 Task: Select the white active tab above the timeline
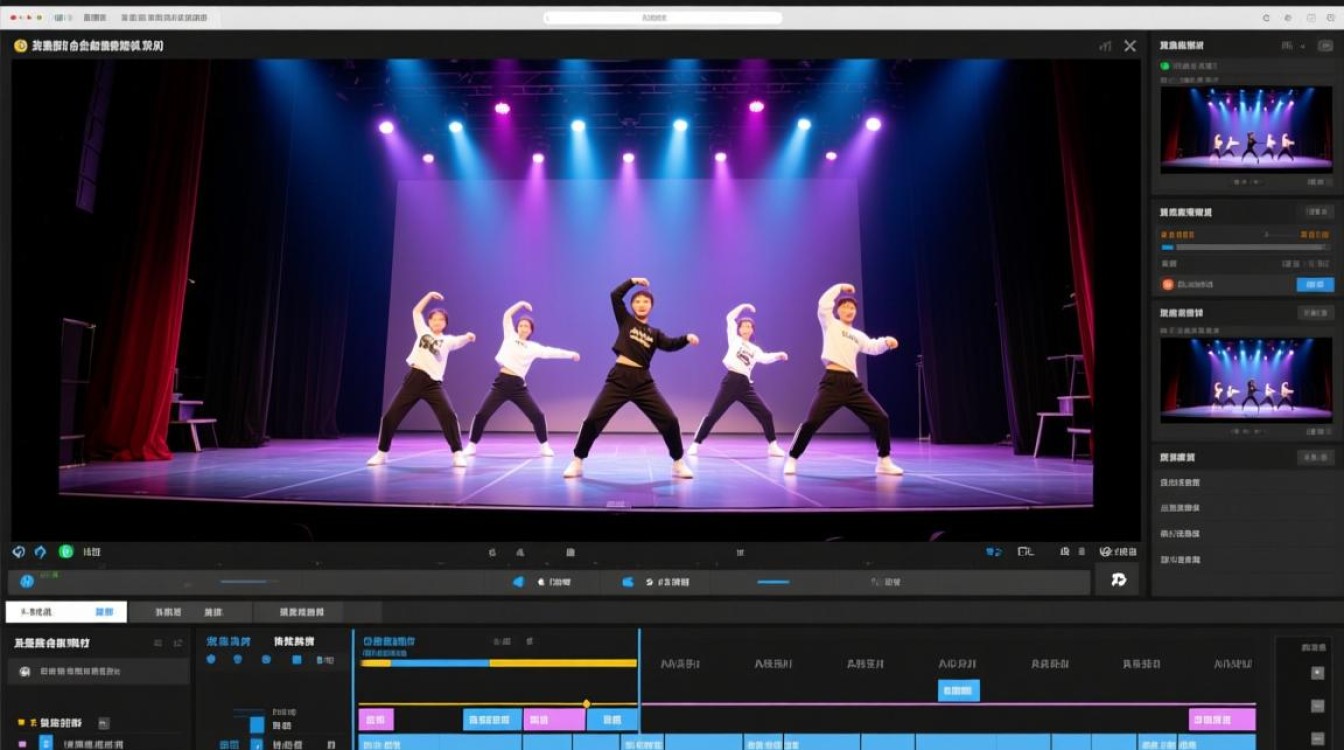tap(66, 611)
